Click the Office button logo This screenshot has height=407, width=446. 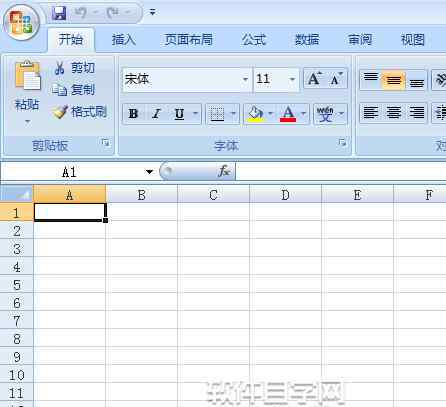tap(22, 23)
